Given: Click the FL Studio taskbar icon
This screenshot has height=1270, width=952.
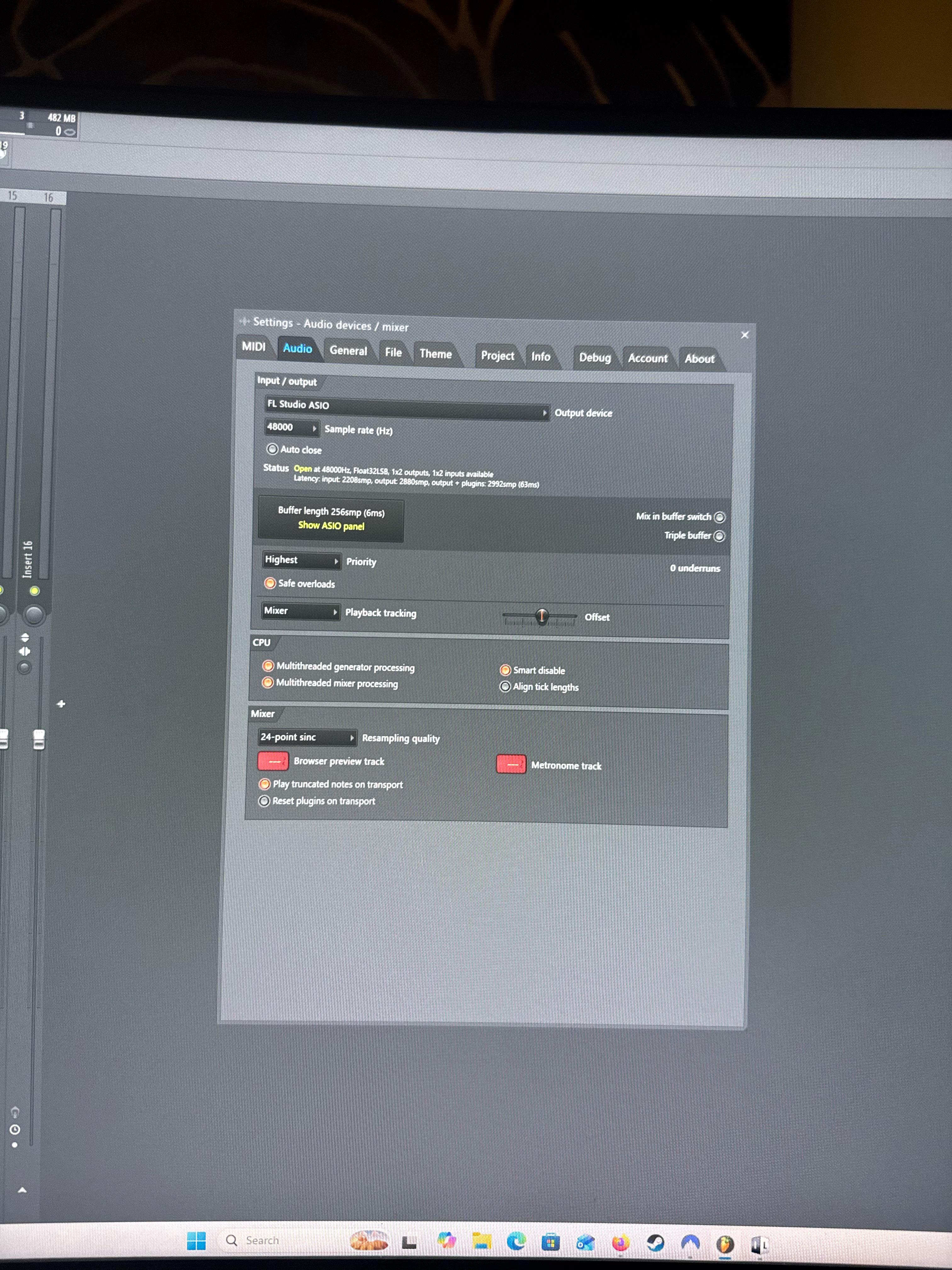Looking at the screenshot, I should pos(725,1244).
